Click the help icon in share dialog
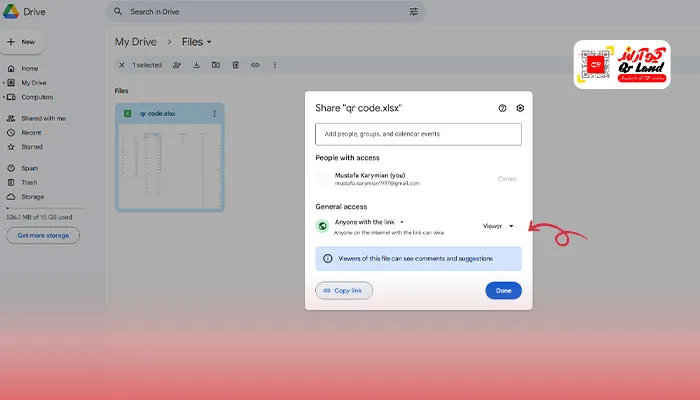The width and height of the screenshot is (700, 400). (502, 108)
